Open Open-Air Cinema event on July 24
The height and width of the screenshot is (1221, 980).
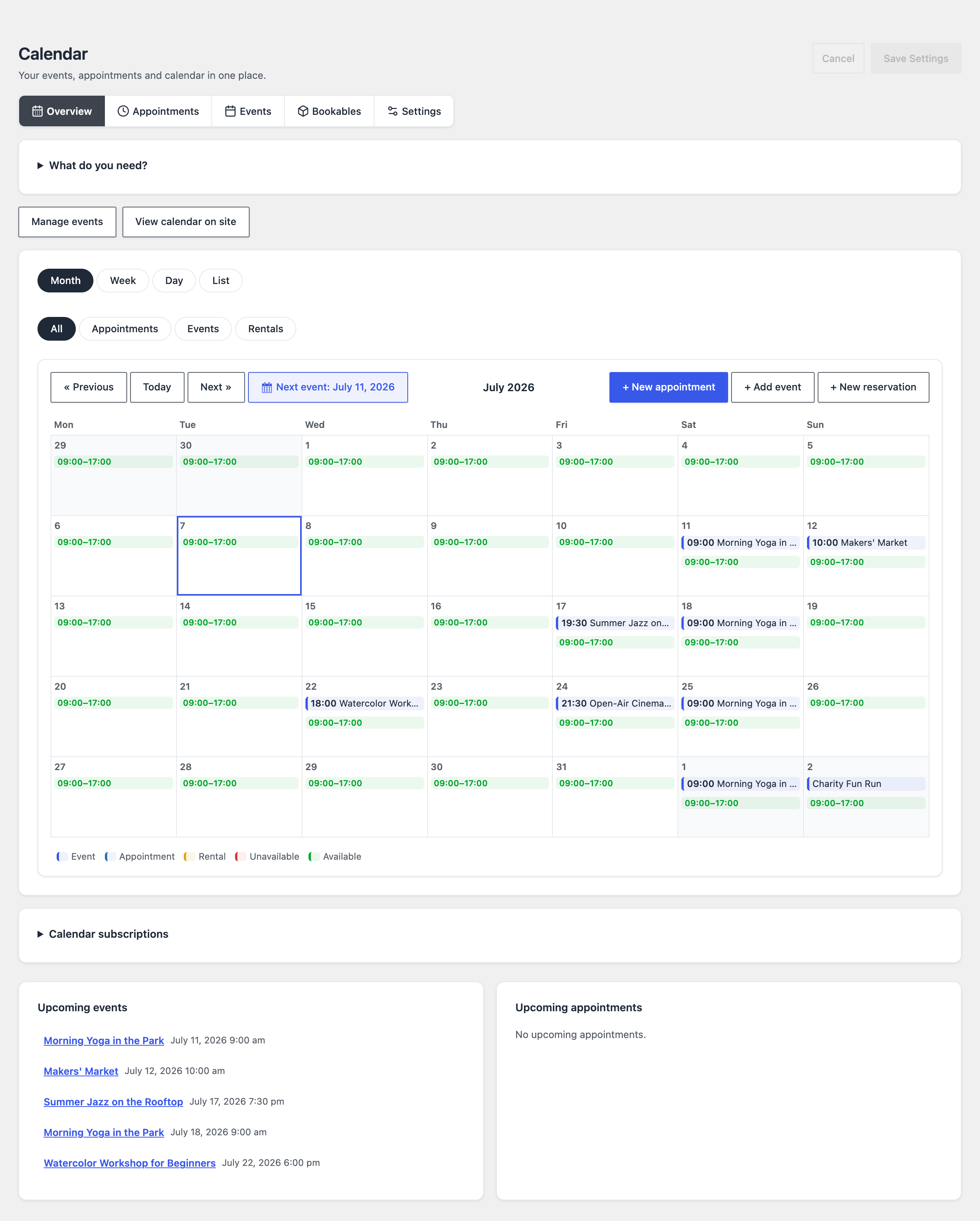(615, 704)
